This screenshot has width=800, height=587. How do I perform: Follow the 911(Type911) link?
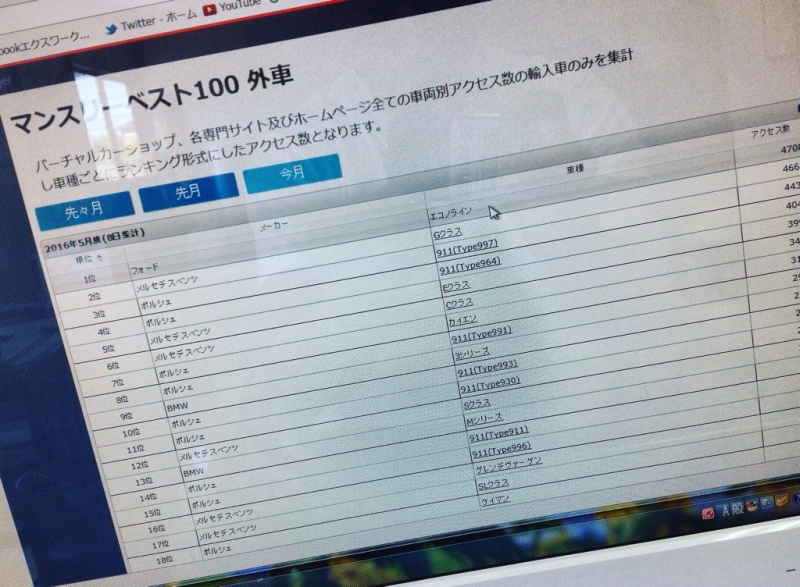click(498, 434)
